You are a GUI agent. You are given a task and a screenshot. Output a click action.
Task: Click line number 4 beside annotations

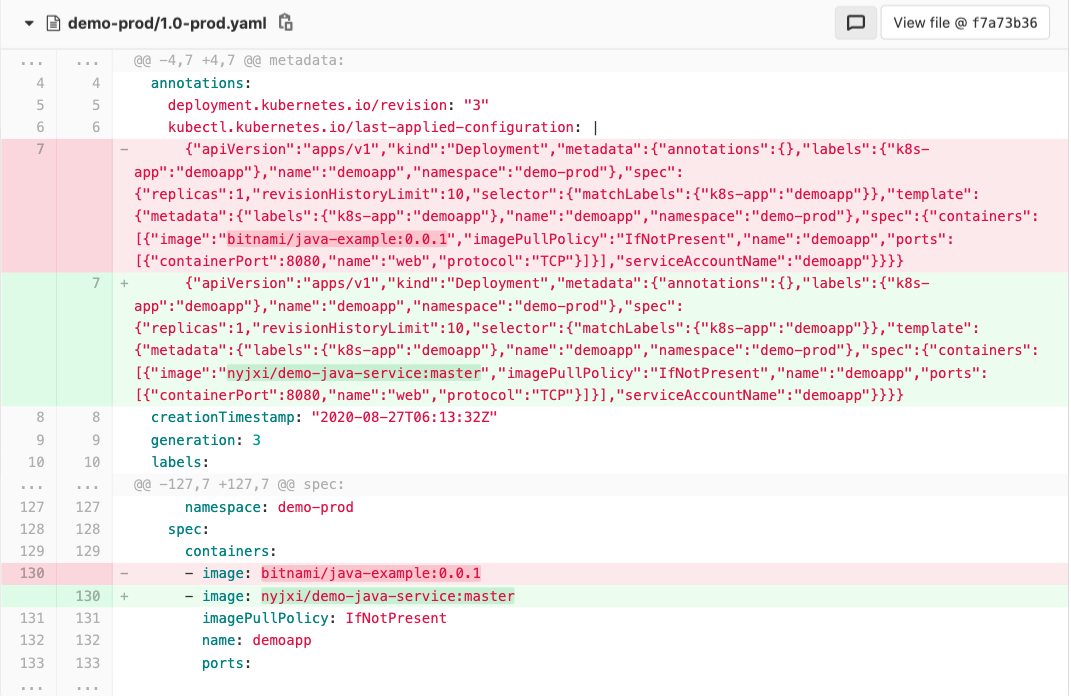[39, 83]
